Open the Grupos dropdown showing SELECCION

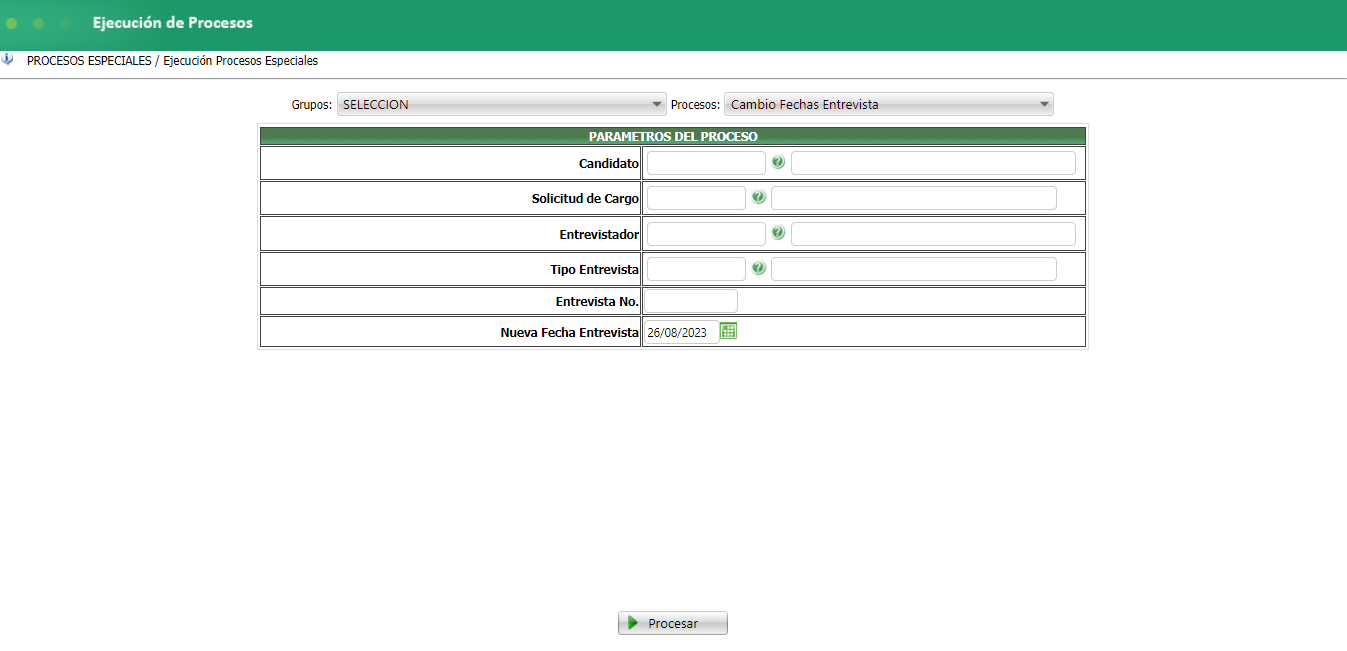(x=501, y=104)
